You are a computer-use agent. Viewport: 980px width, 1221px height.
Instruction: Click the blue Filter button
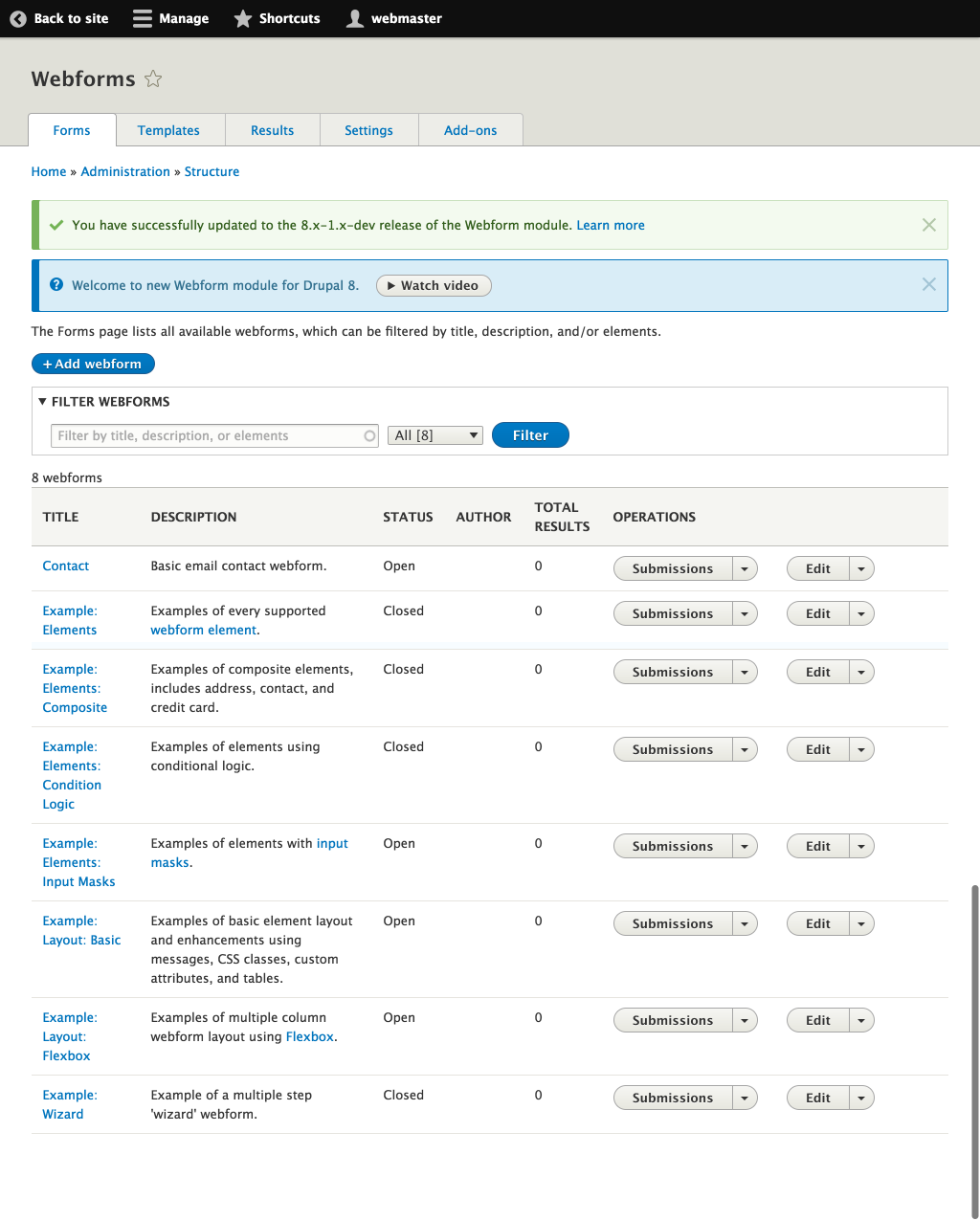[x=530, y=435]
